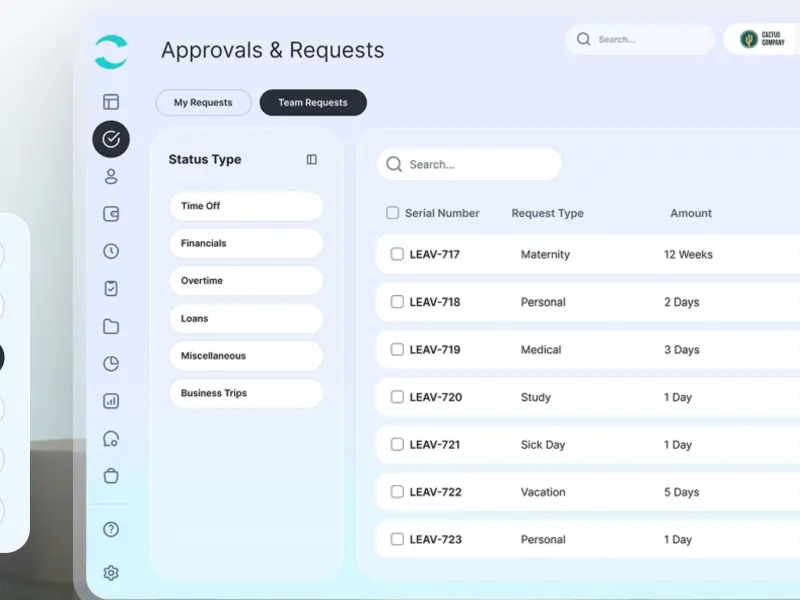The height and width of the screenshot is (600, 800).
Task: Switch to the My Requests tab
Action: [x=203, y=103]
